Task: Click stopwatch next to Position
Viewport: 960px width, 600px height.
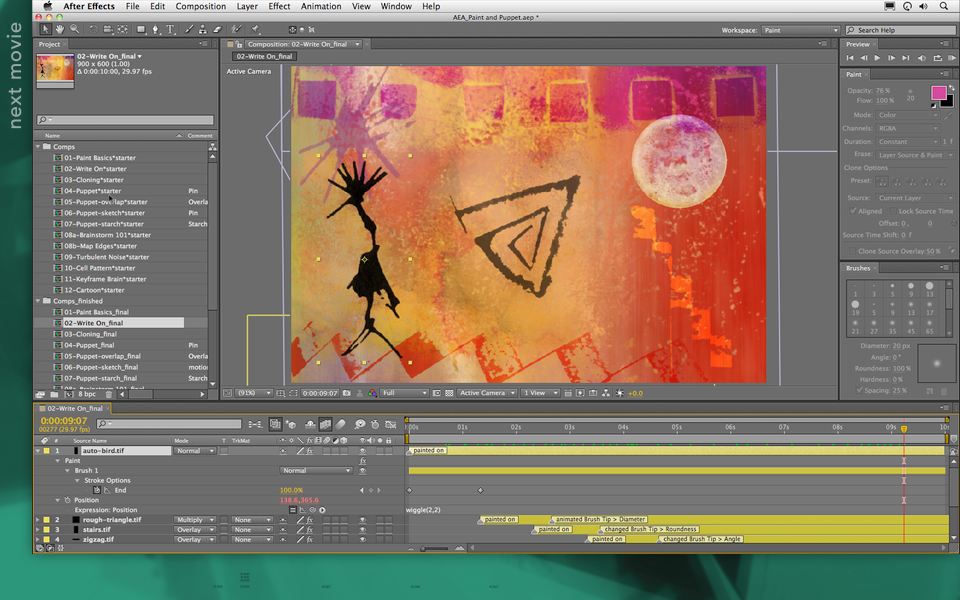Action: click(67, 500)
